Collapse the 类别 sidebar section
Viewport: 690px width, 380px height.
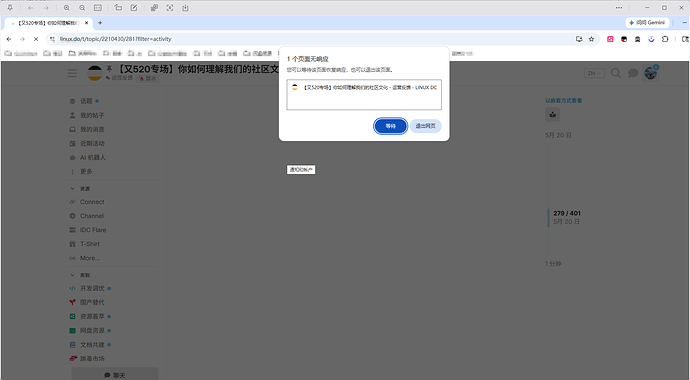(x=80, y=275)
